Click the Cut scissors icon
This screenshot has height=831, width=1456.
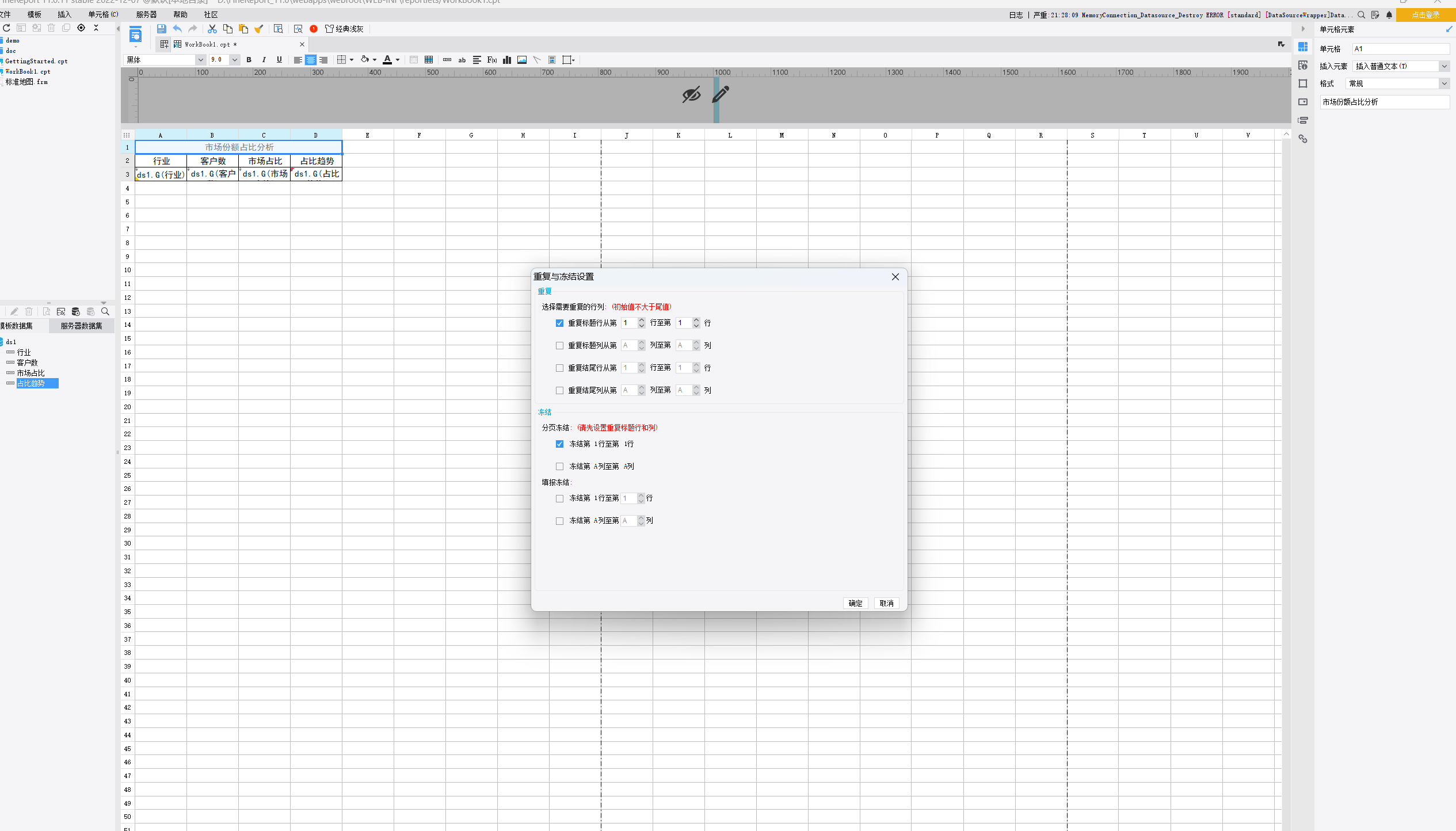pos(212,29)
